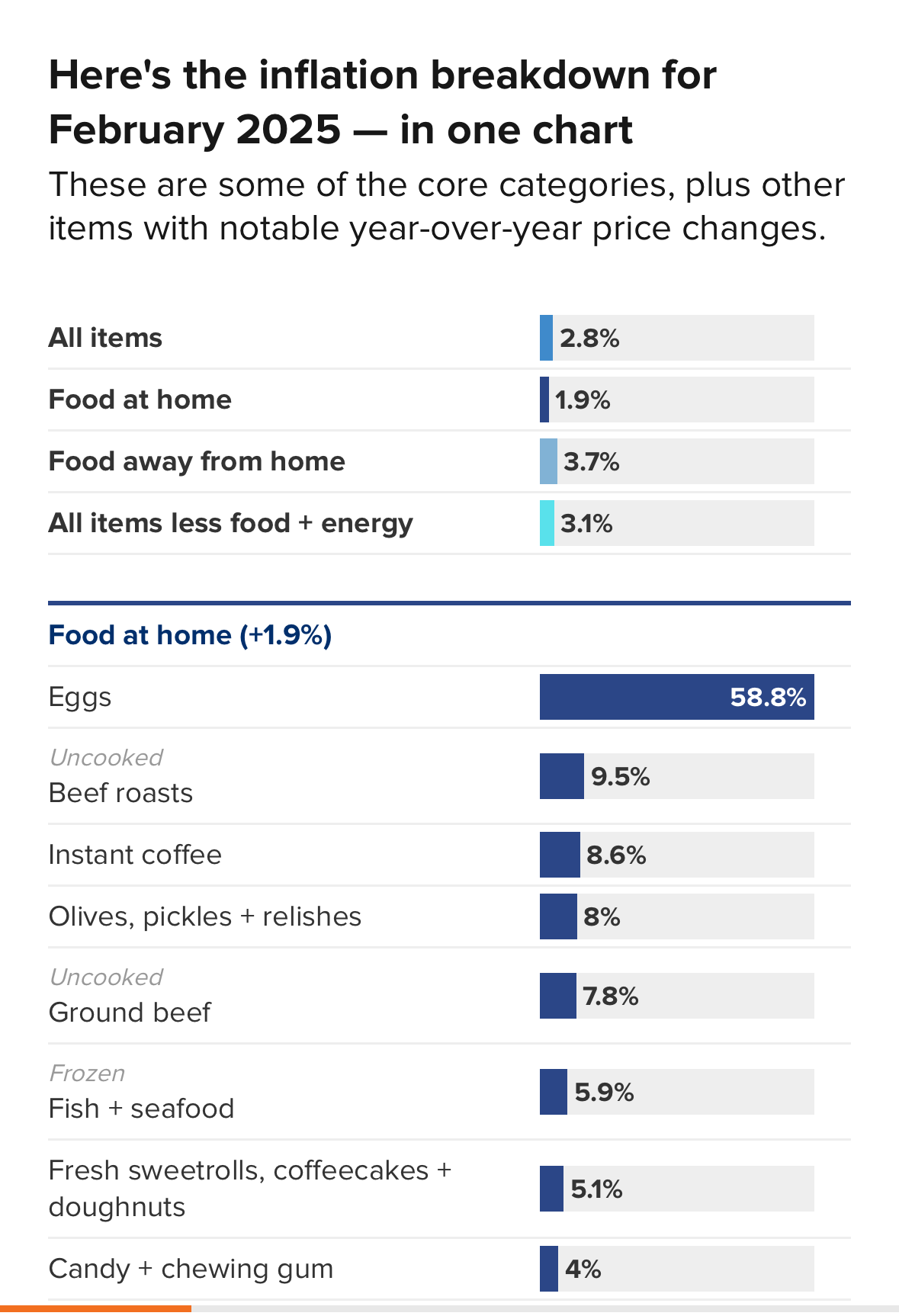Click the Candy + chewing gum 4% bar
The image size is (899, 1316).
pos(549,1269)
